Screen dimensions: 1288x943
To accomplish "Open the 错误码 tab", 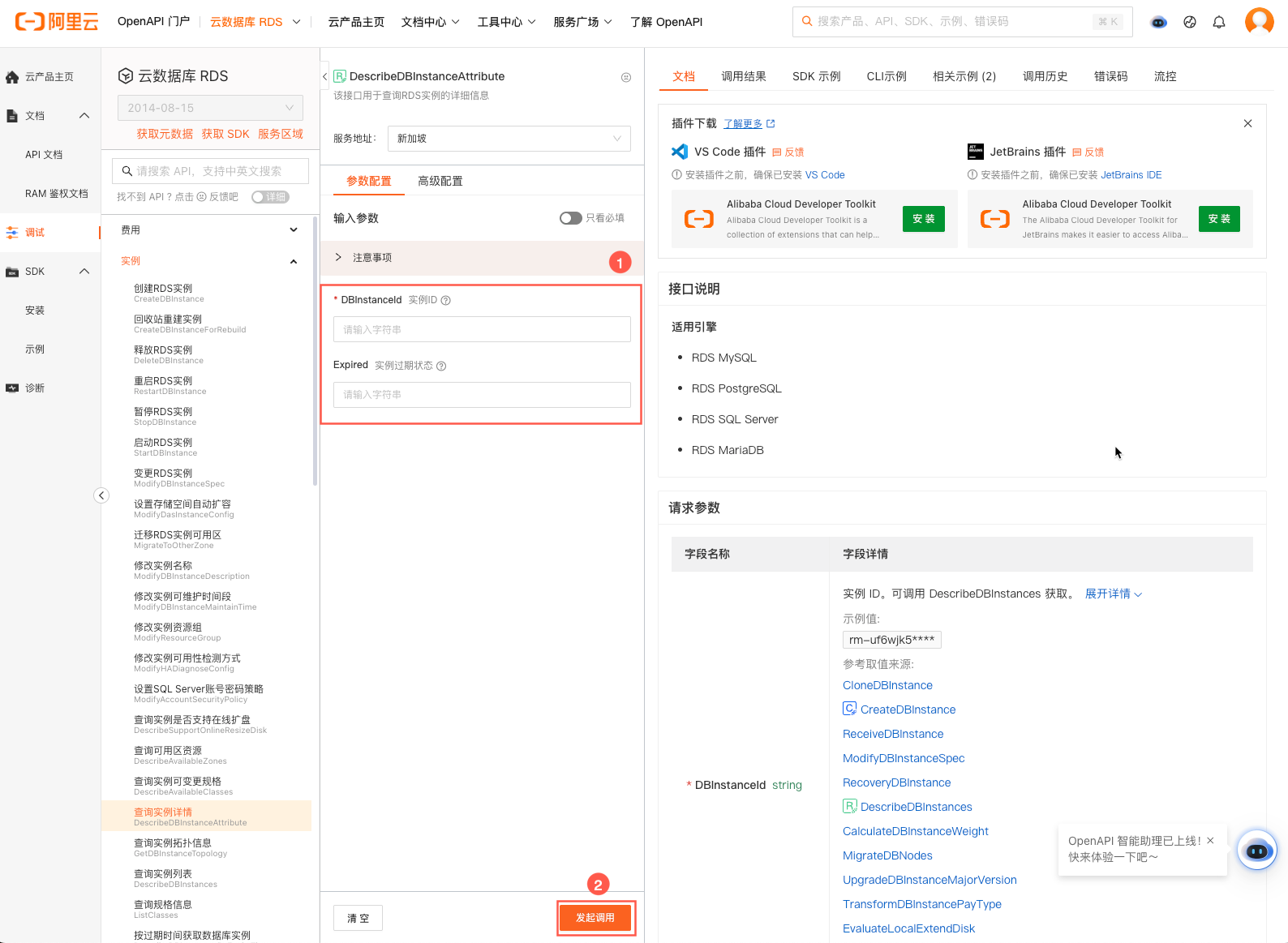I will 1110,76.
